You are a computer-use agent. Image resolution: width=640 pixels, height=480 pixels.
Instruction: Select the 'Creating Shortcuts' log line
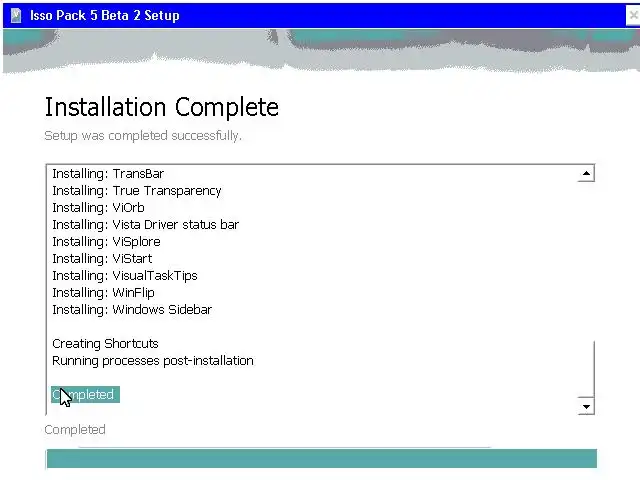pyautogui.click(x=105, y=344)
